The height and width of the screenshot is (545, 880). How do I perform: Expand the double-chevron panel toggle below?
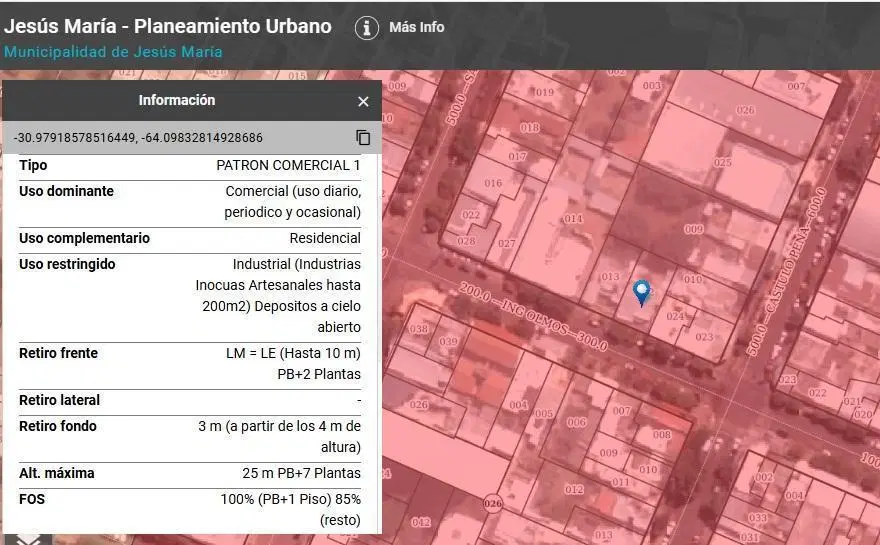click(29, 539)
